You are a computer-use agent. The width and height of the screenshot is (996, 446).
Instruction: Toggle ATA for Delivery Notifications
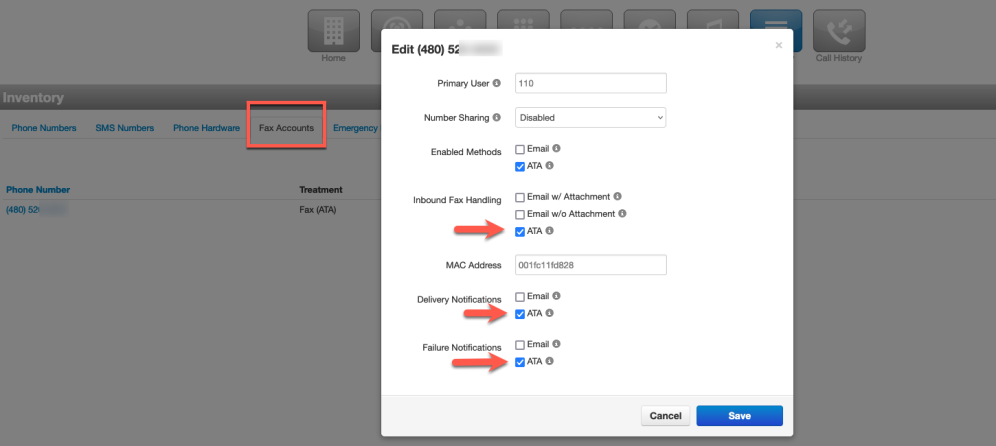(x=520, y=314)
